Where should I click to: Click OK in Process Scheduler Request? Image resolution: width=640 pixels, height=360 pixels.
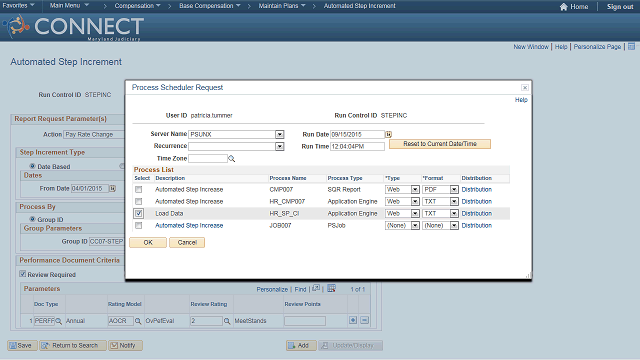[x=148, y=242]
